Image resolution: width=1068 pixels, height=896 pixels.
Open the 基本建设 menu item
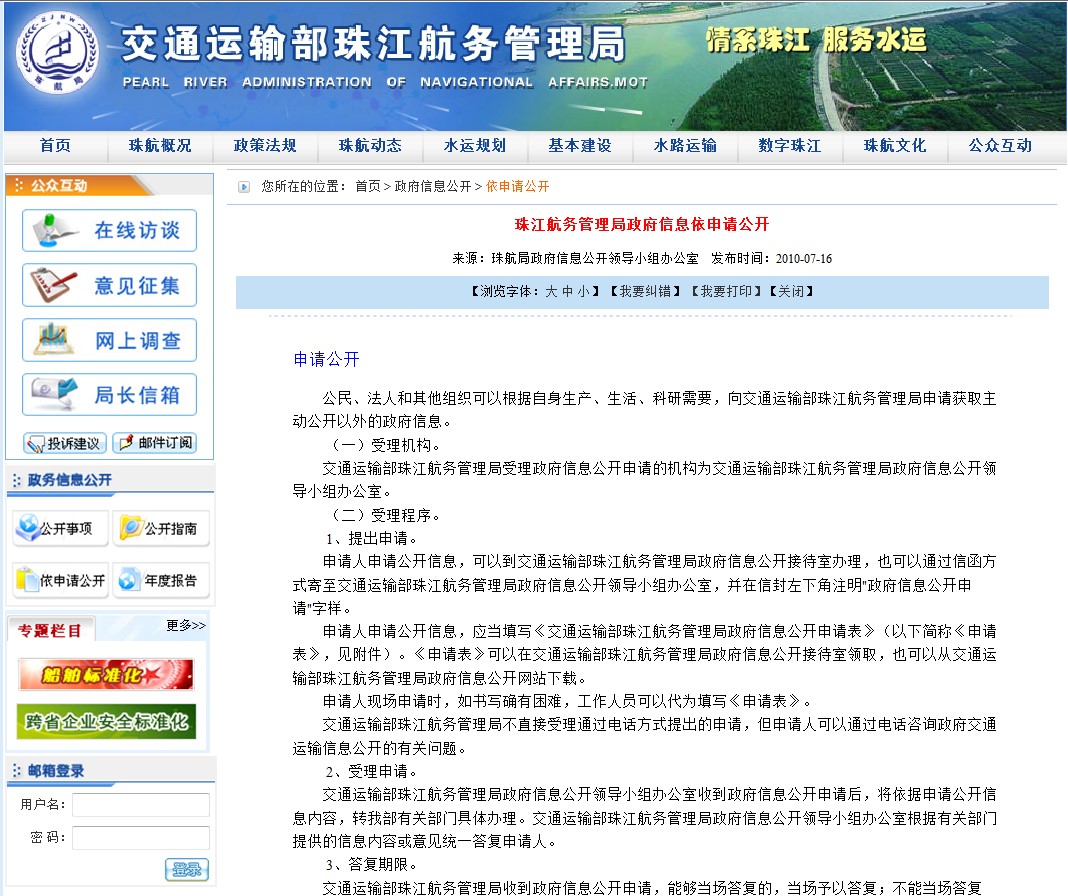pos(580,146)
